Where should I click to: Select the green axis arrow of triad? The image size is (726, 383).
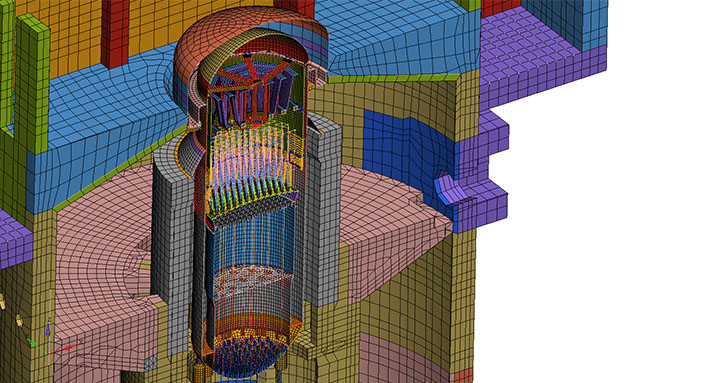tap(36, 345)
